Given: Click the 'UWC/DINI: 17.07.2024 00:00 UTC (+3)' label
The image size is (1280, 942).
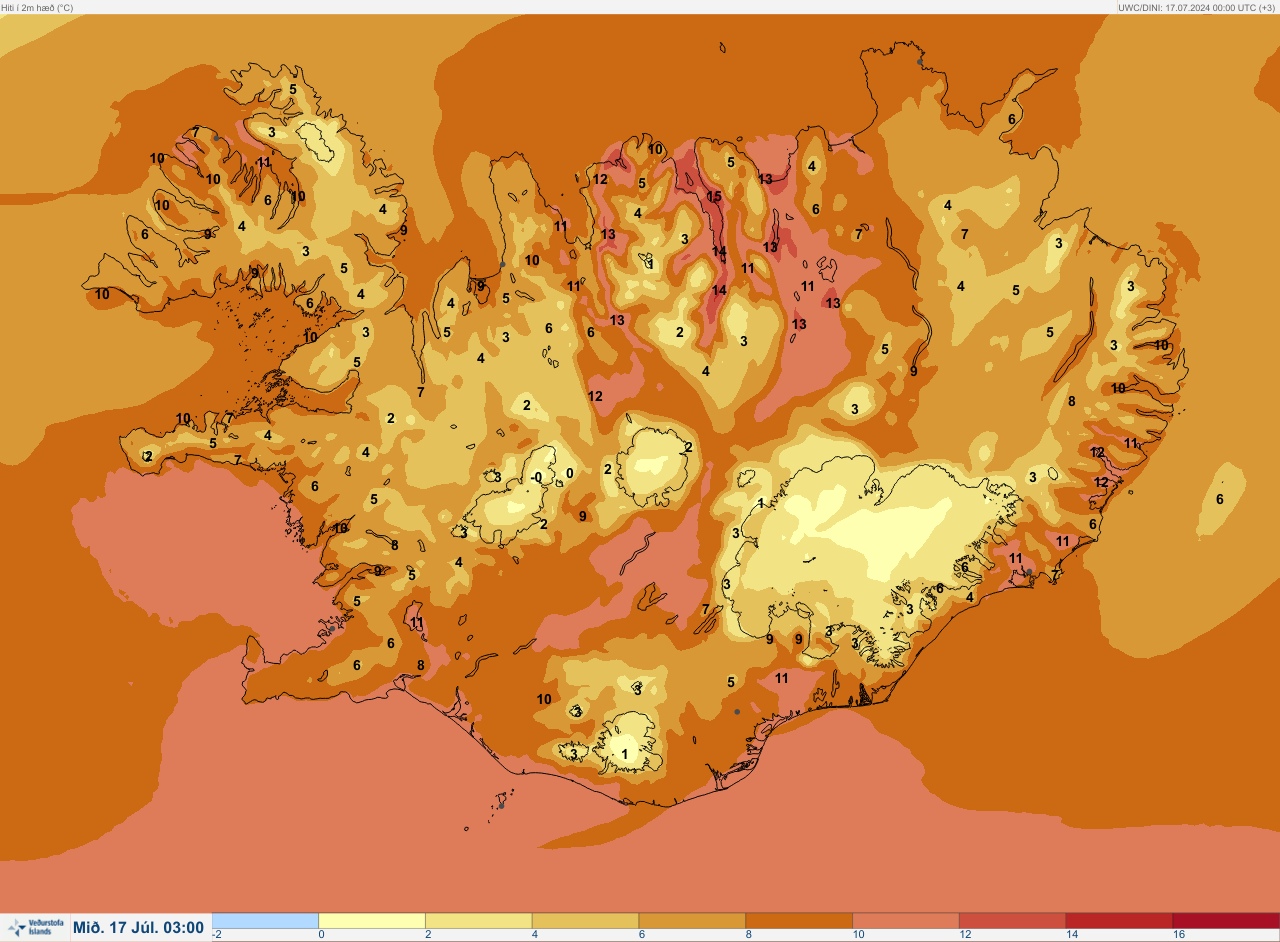Looking at the screenshot, I should point(1197,7).
